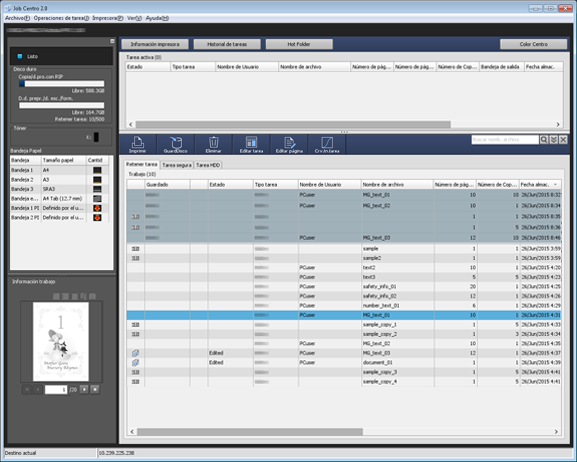Screen dimensions: 577x462
Task: Go to next preview page
Action: pyautogui.click(x=84, y=389)
